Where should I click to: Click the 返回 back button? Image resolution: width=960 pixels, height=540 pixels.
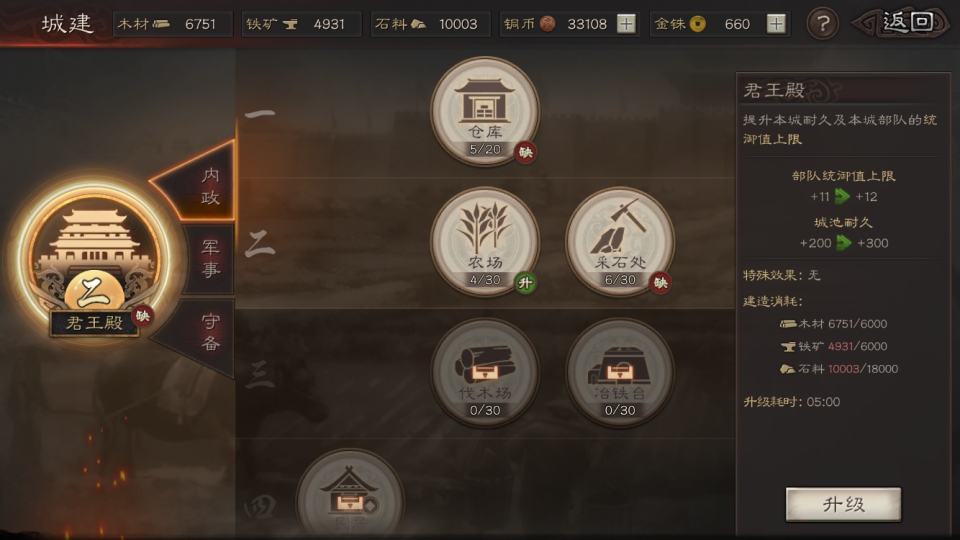(x=902, y=23)
